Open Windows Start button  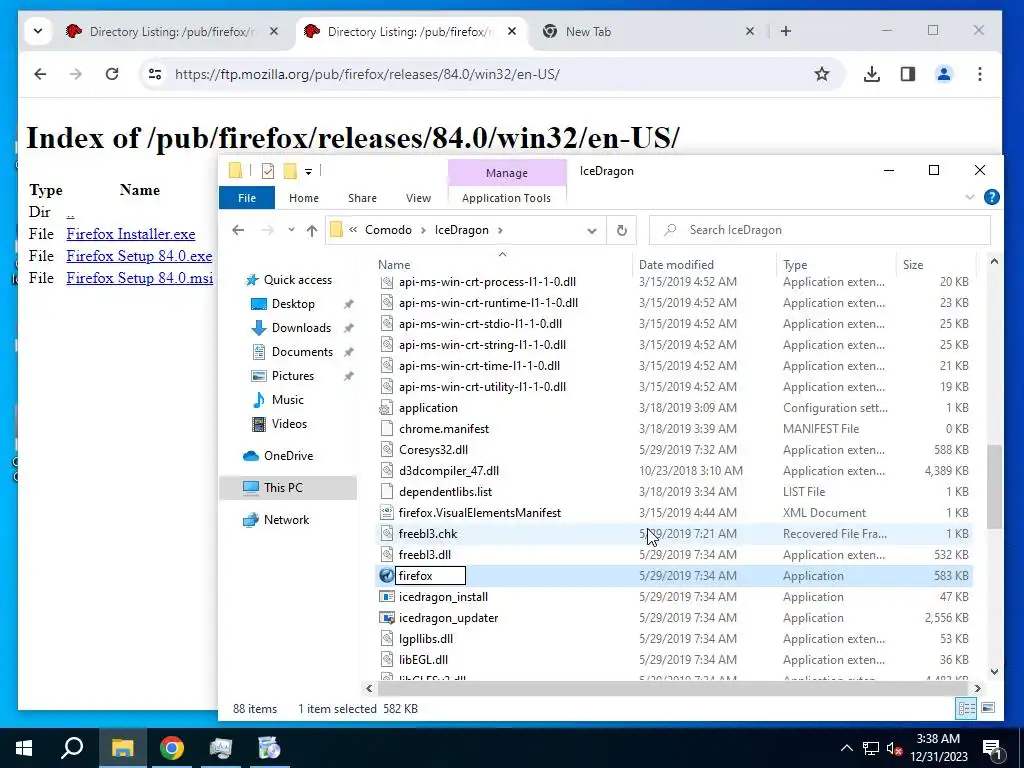(24, 748)
